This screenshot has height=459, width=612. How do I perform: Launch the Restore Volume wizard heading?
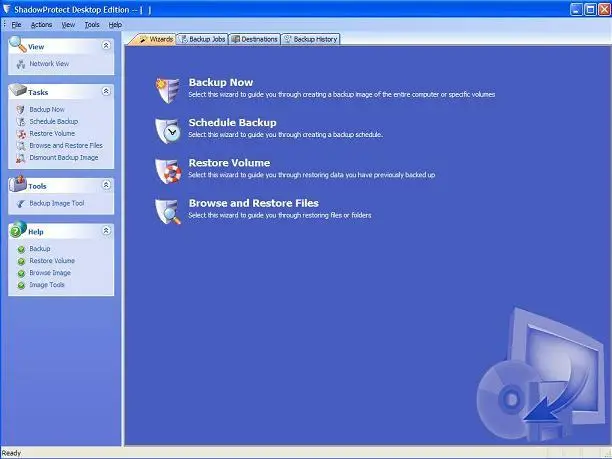coord(230,163)
